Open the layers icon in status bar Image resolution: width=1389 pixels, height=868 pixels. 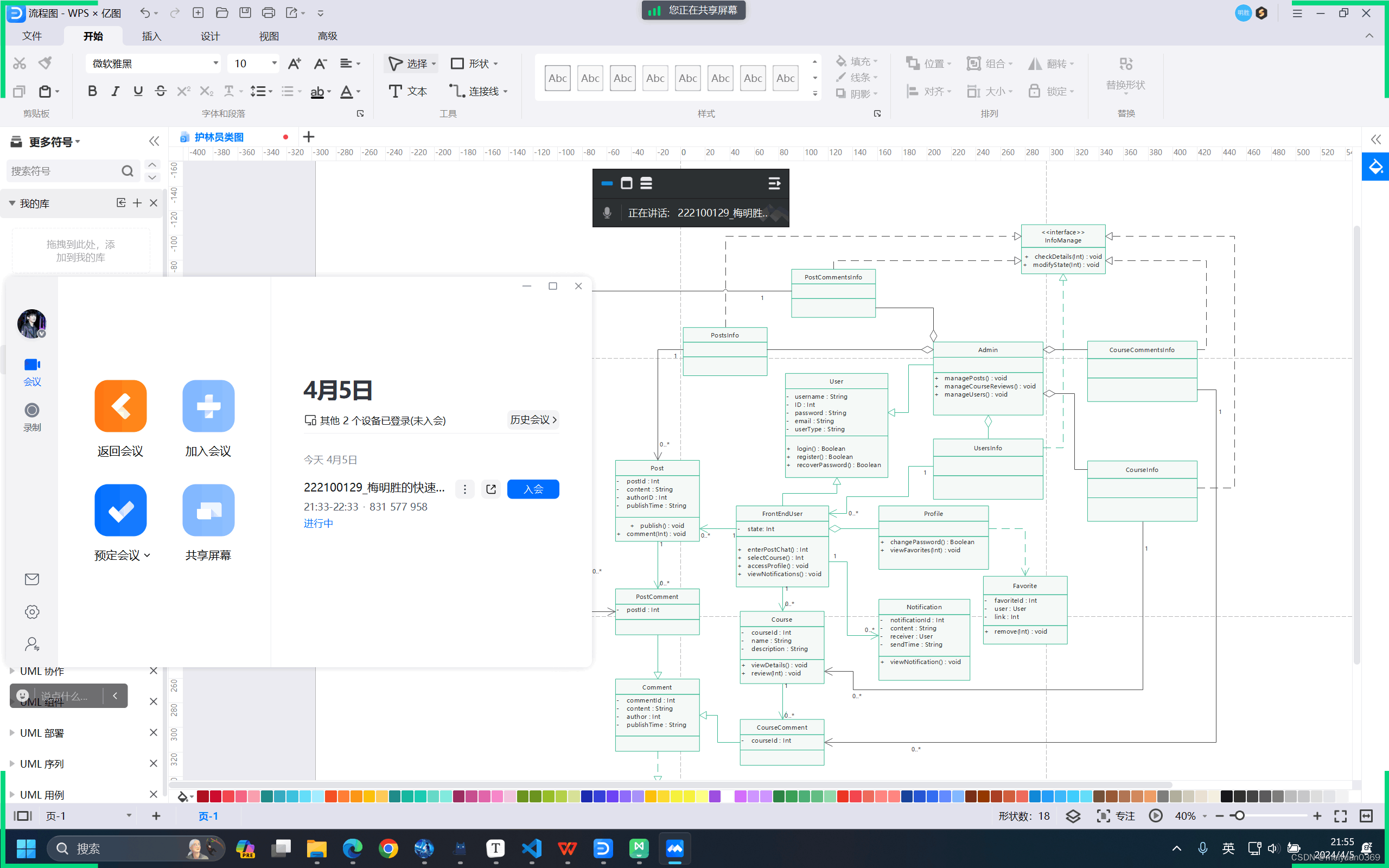1073,816
